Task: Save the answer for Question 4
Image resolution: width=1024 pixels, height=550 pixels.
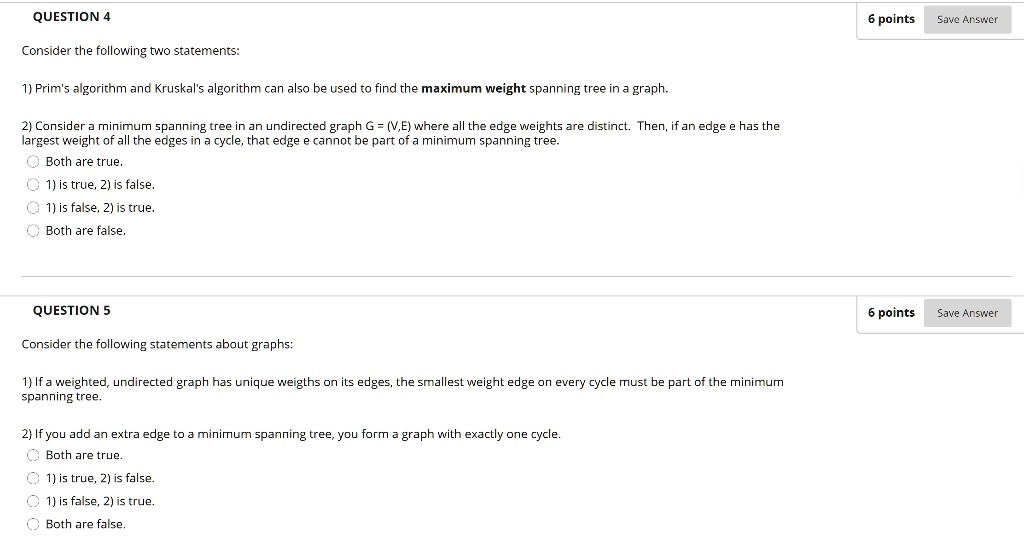Action: [967, 20]
